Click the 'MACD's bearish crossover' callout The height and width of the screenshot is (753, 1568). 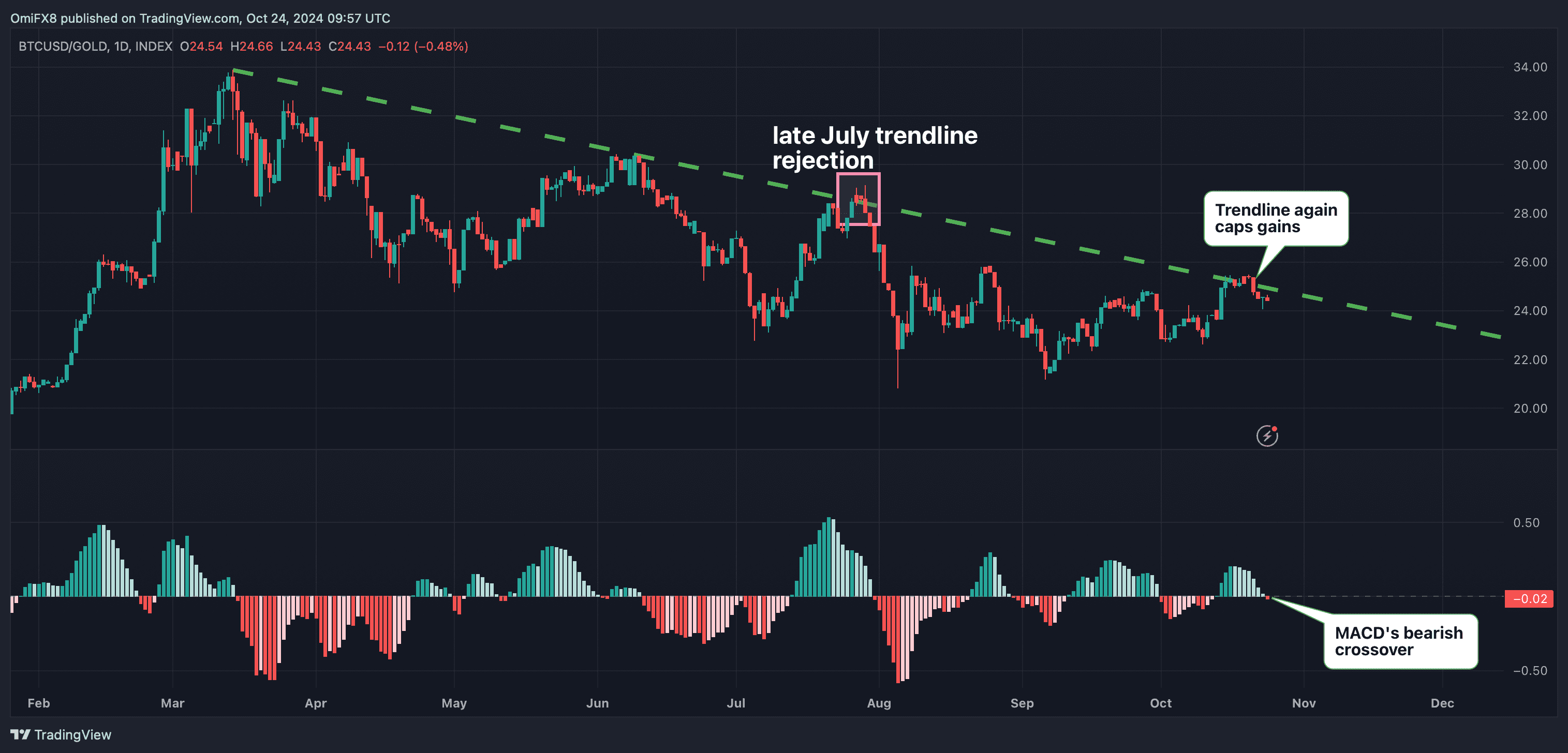click(1401, 641)
